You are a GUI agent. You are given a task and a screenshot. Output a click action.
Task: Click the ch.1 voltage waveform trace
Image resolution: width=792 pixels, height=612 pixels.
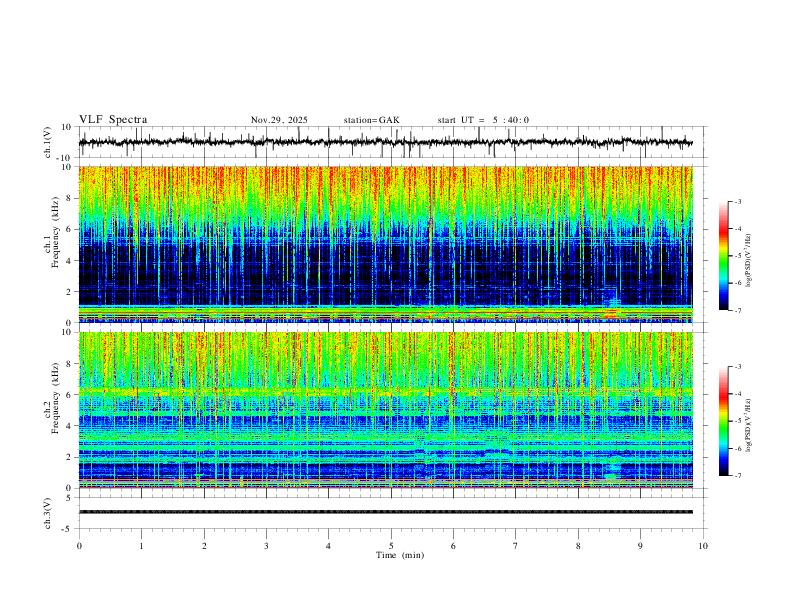(386, 142)
